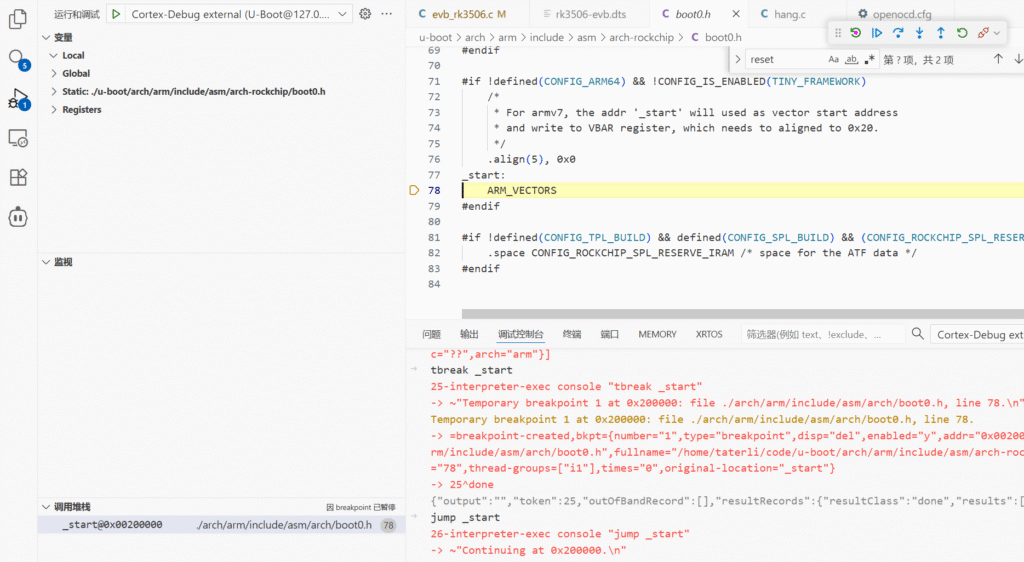The height and width of the screenshot is (562, 1024).
Task: Switch to the hang.c editor tab
Action: pyautogui.click(x=789, y=14)
